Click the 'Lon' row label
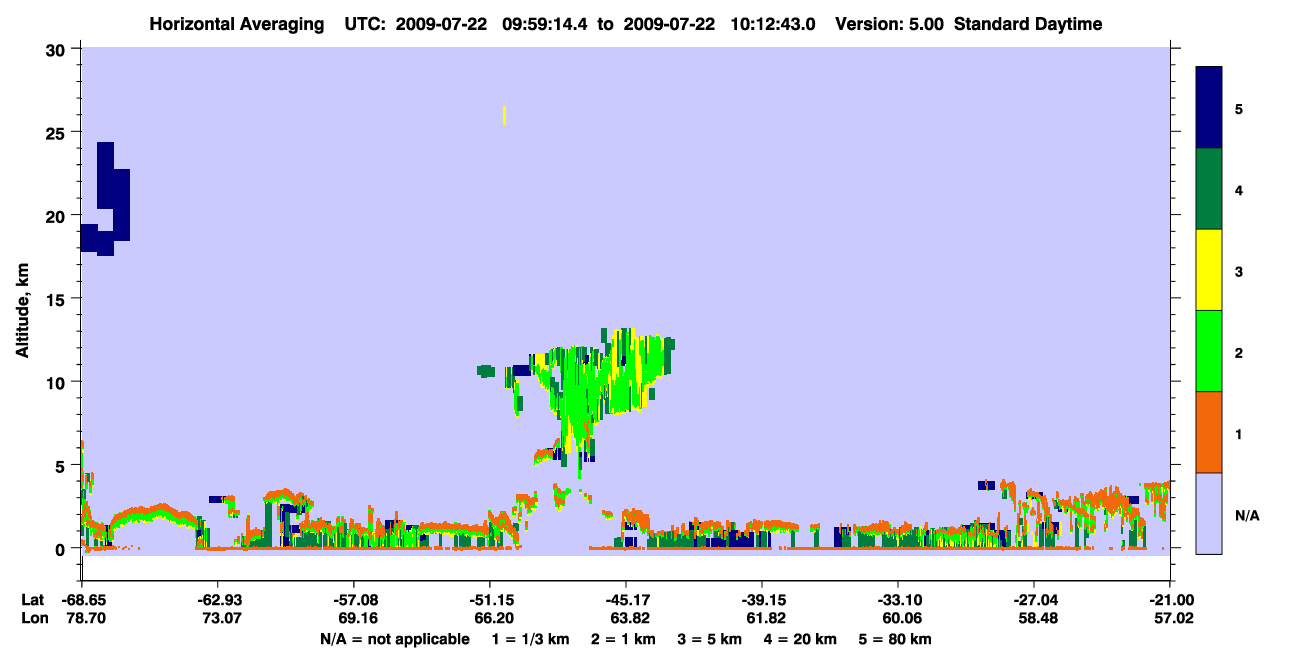1300x667 pixels. pyautogui.click(x=32, y=619)
